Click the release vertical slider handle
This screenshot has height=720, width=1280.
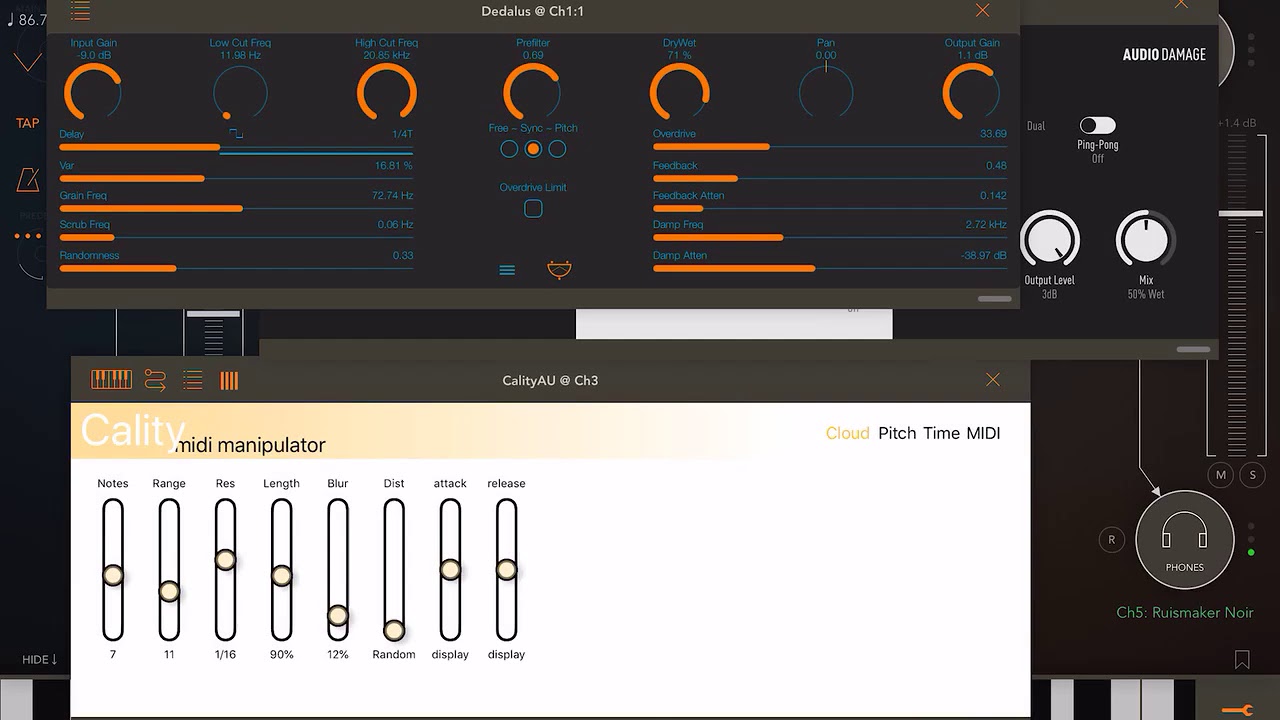(x=506, y=569)
